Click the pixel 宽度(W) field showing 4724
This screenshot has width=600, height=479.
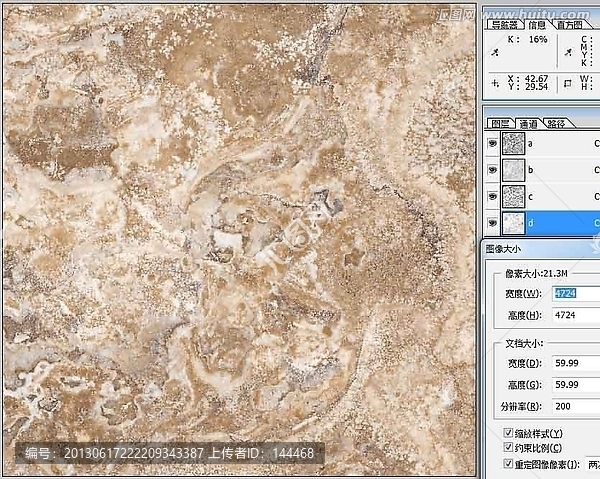[x=576, y=293]
